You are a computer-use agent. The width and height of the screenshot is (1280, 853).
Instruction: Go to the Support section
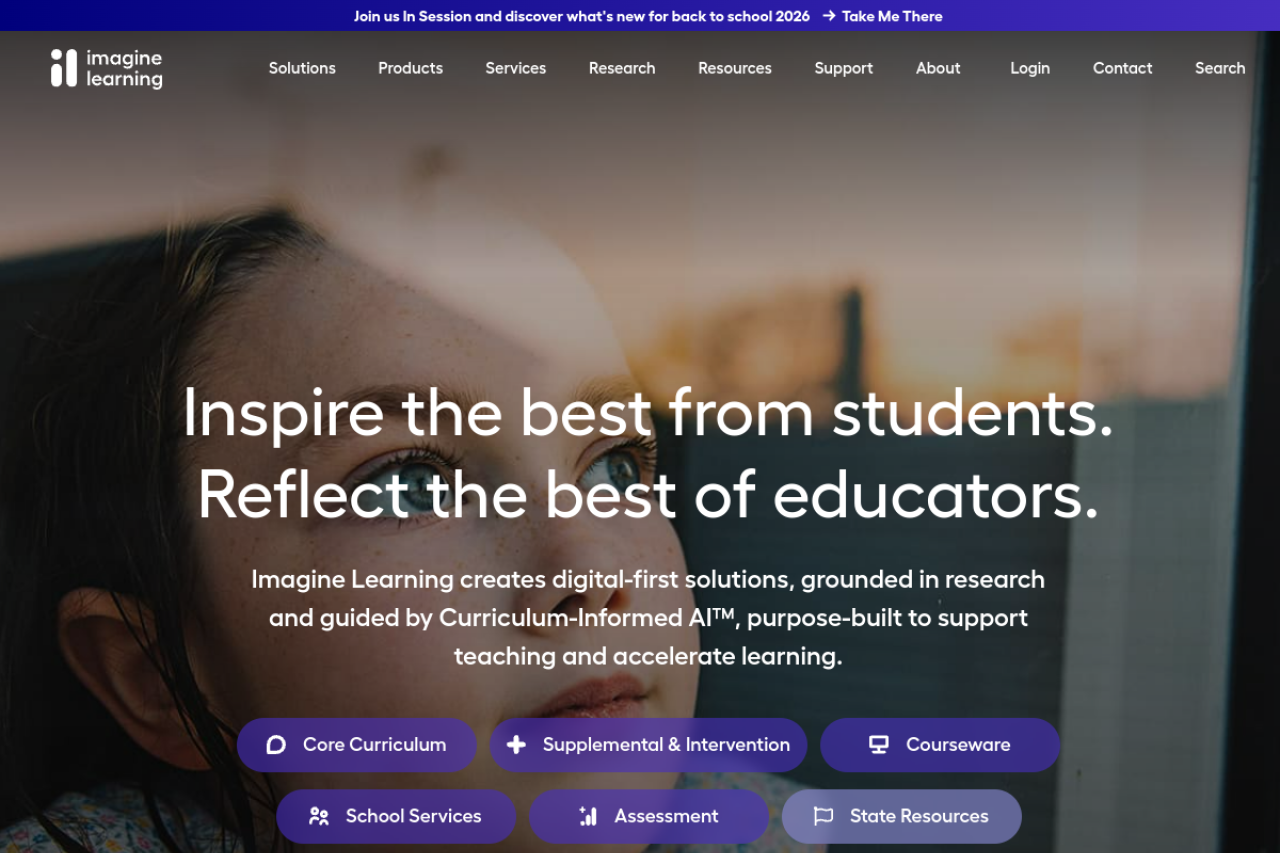[843, 68]
